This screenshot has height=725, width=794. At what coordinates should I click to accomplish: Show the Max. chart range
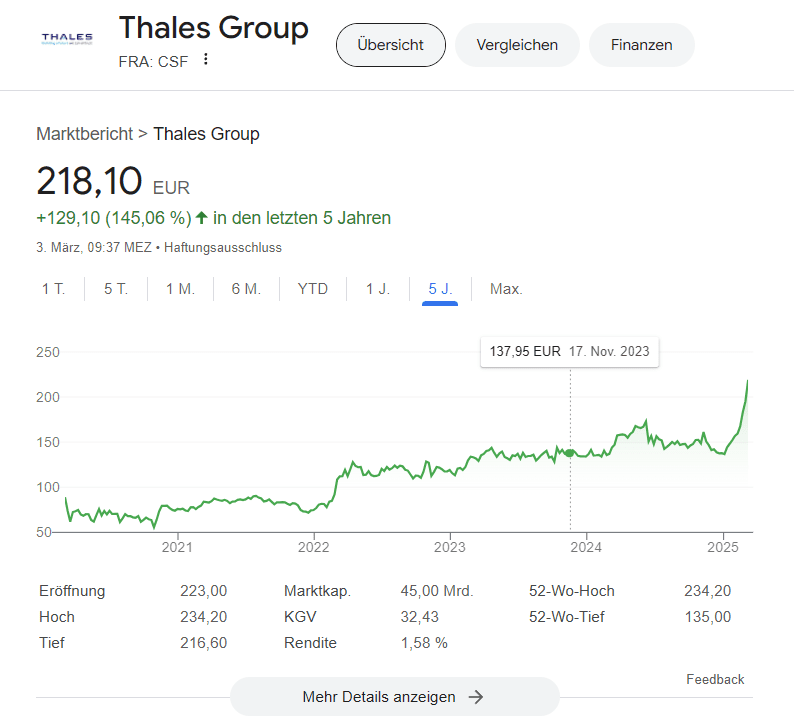(506, 289)
